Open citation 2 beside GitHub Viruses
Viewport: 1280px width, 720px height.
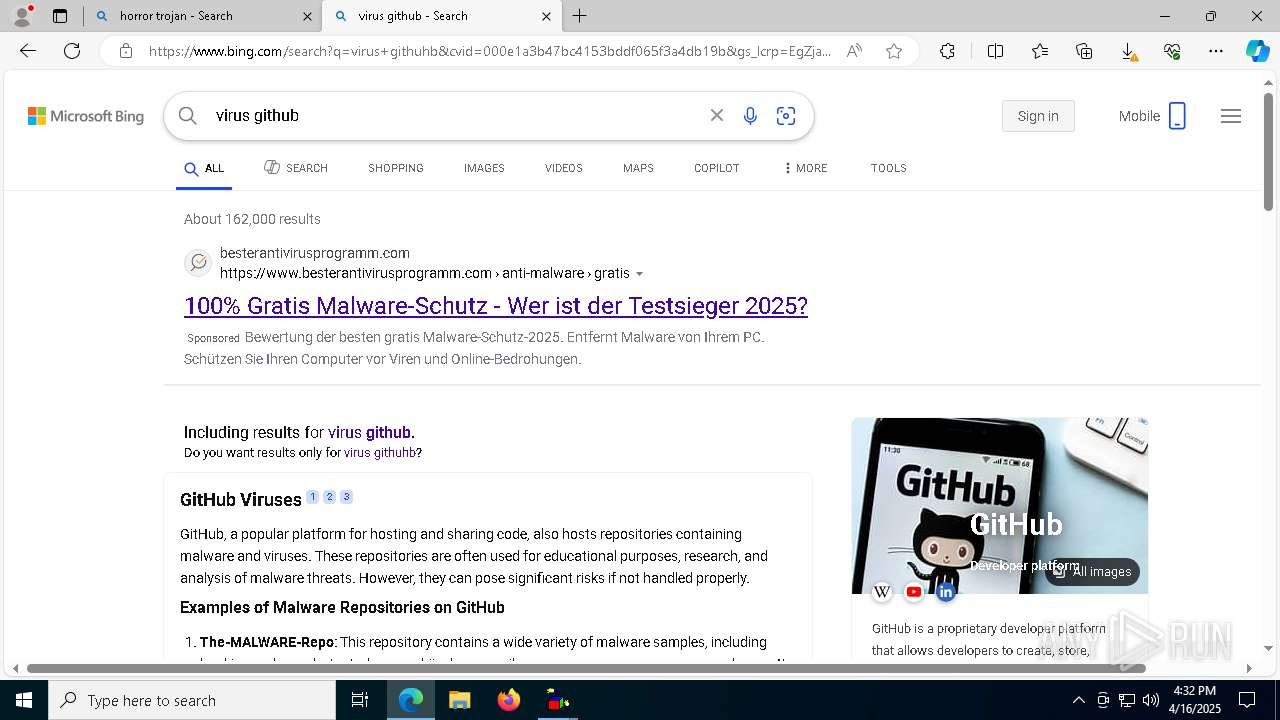click(329, 497)
